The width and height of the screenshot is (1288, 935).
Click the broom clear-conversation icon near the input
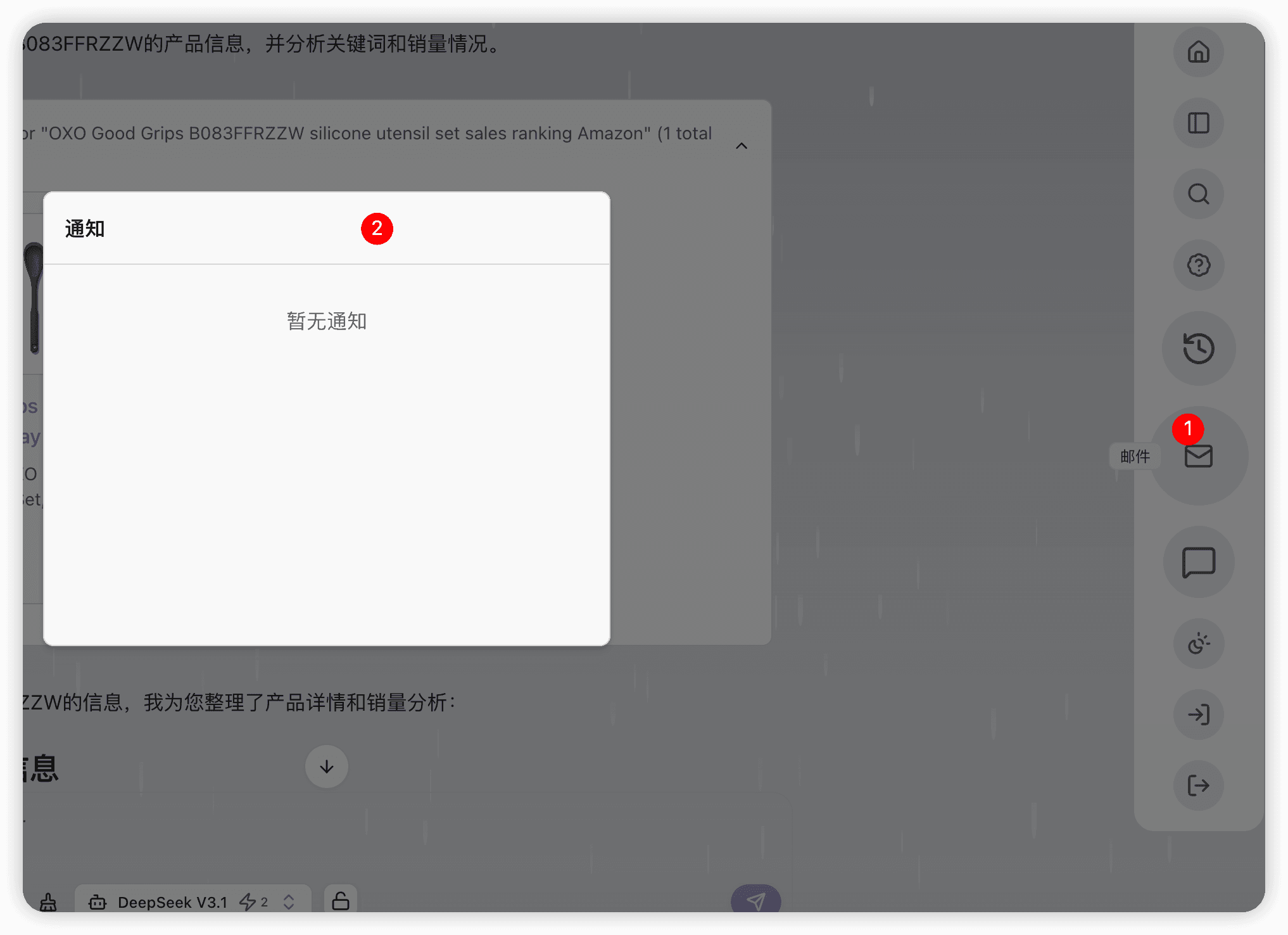(48, 902)
